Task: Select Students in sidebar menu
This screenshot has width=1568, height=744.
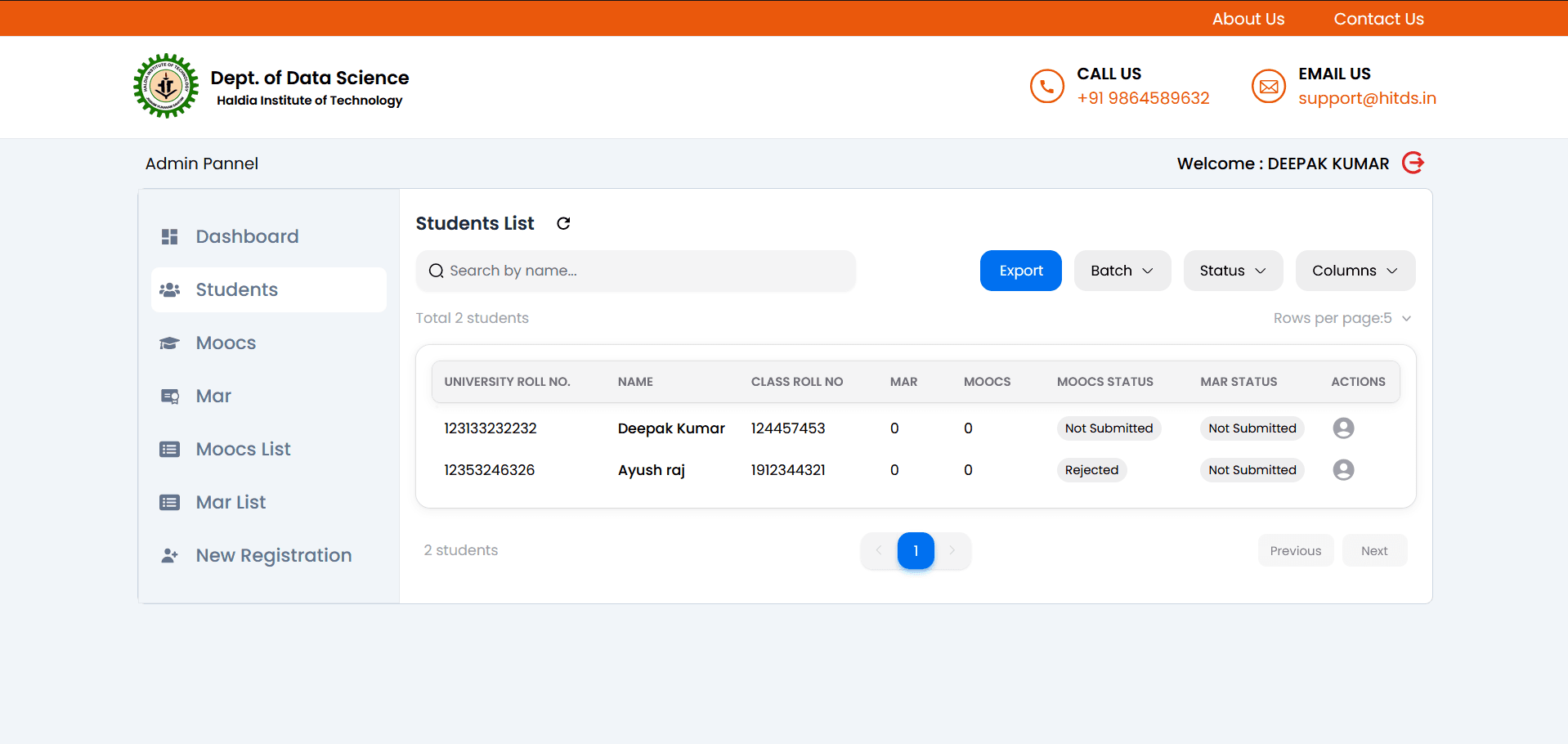Action: click(269, 289)
